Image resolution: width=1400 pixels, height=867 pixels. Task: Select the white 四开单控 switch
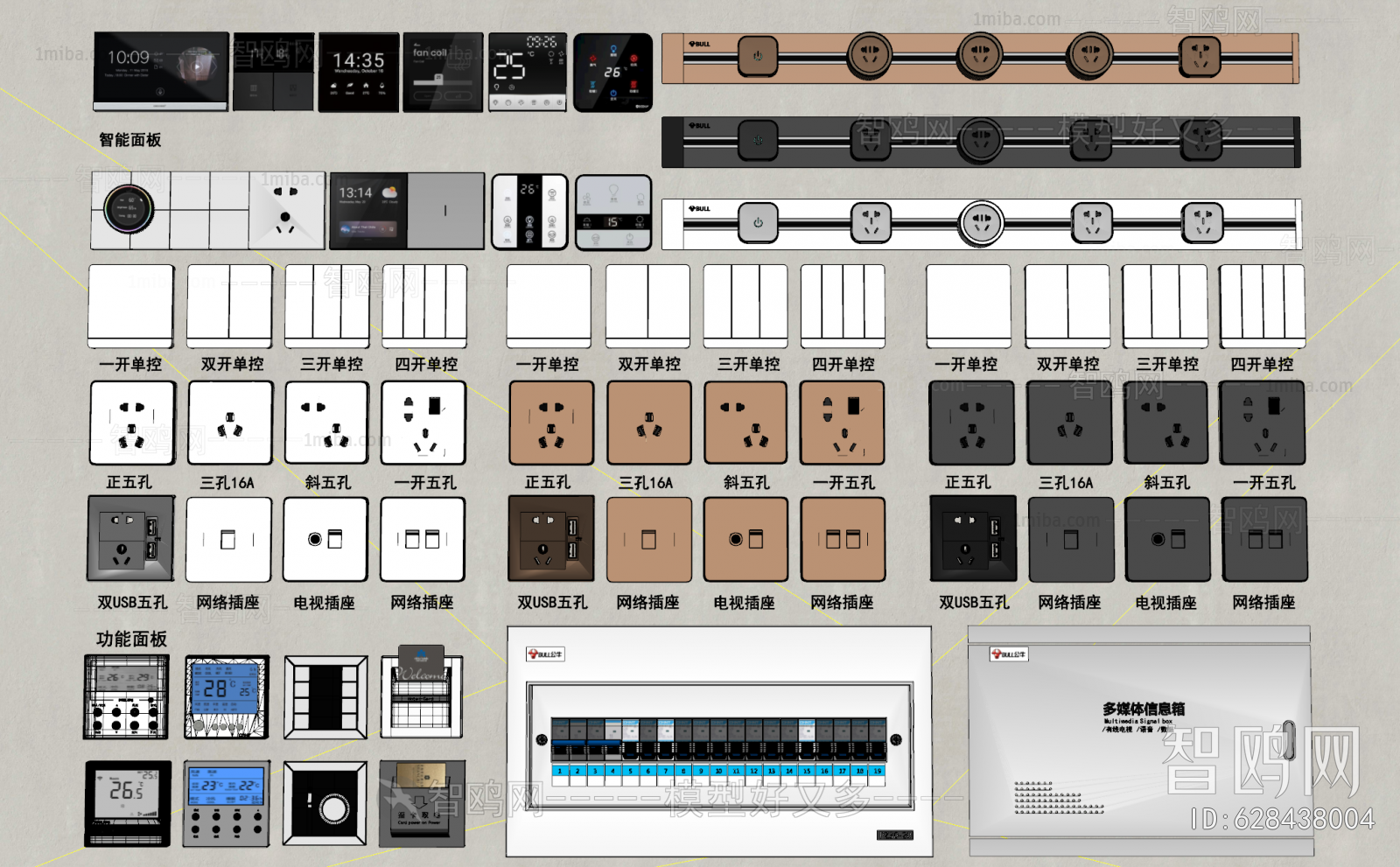(424, 306)
